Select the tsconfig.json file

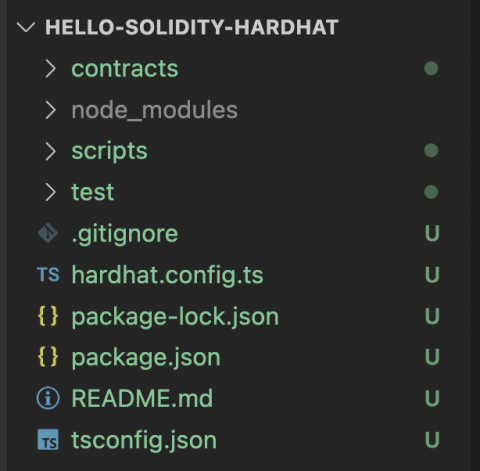click(239, 440)
